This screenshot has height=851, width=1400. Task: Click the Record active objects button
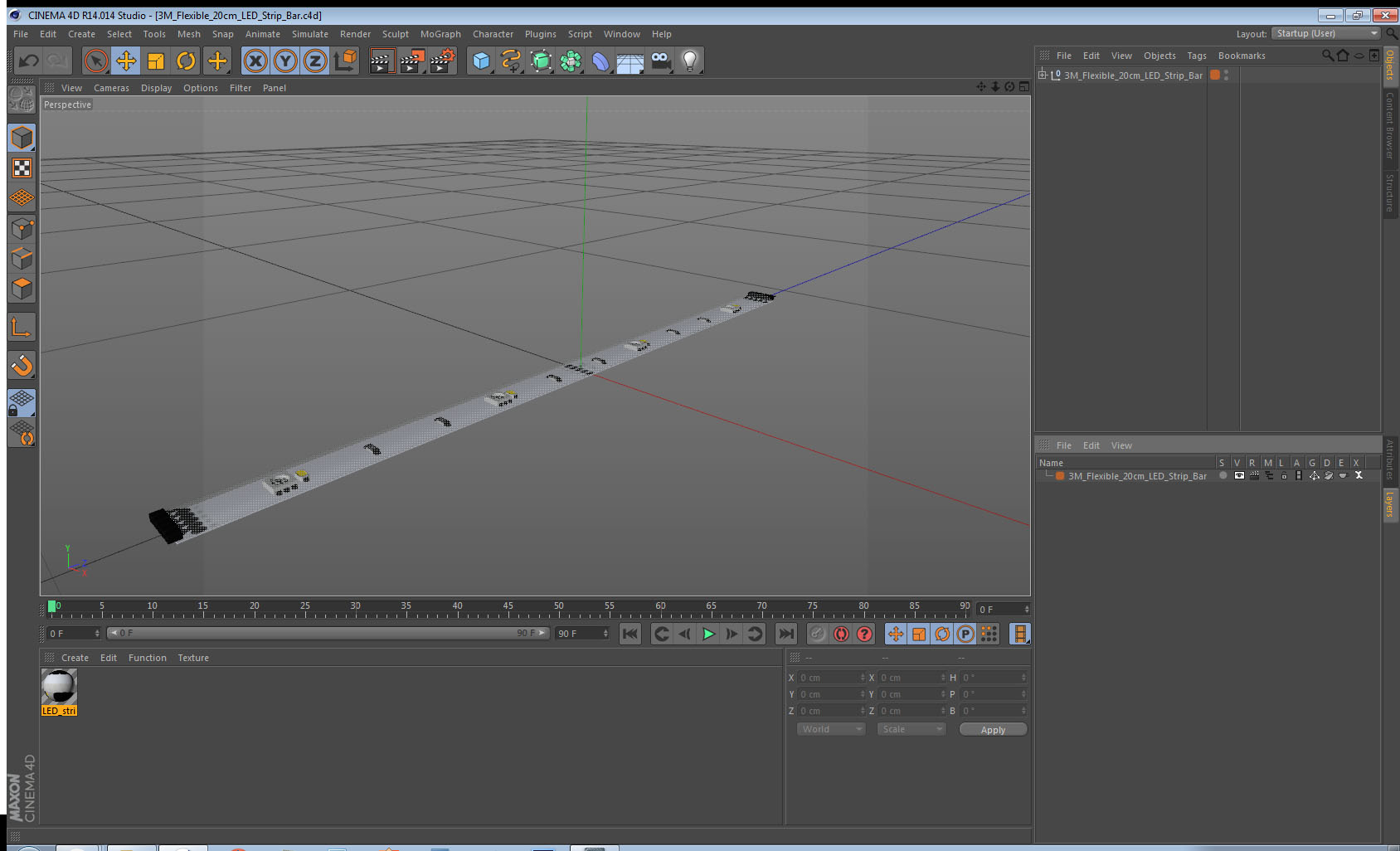pos(818,634)
